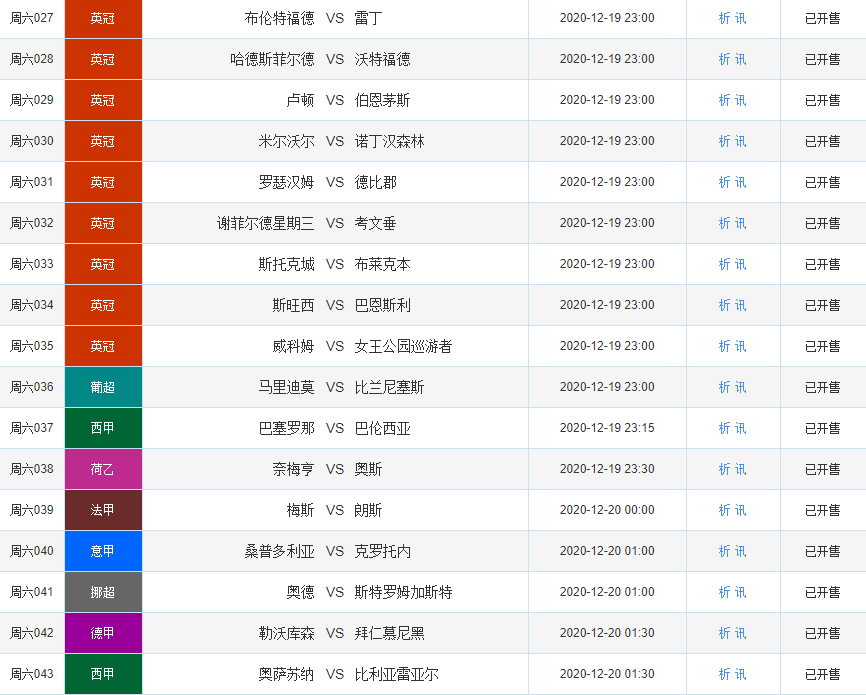This screenshot has height=695, width=866.
Task: Open 析 link for 梅斯 VS 朗斯
Action: (x=724, y=510)
